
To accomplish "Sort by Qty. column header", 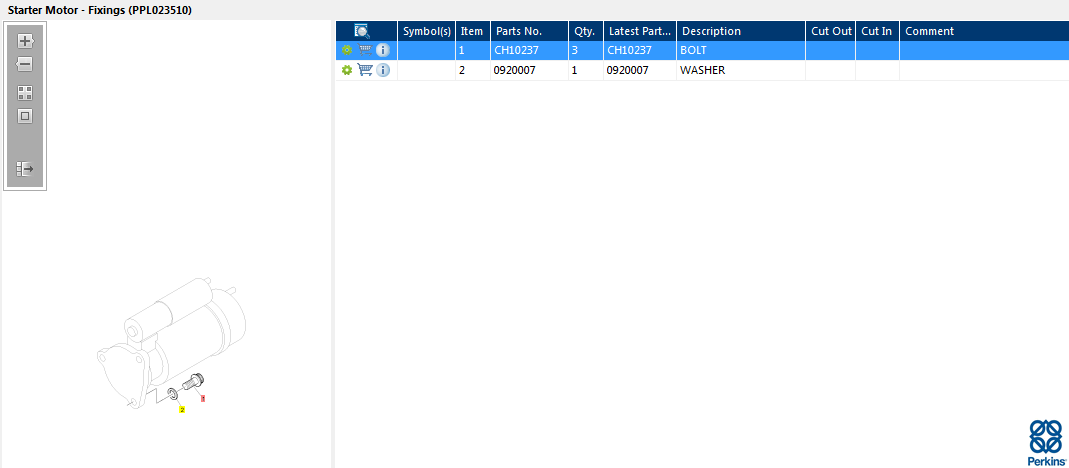I will point(586,31).
